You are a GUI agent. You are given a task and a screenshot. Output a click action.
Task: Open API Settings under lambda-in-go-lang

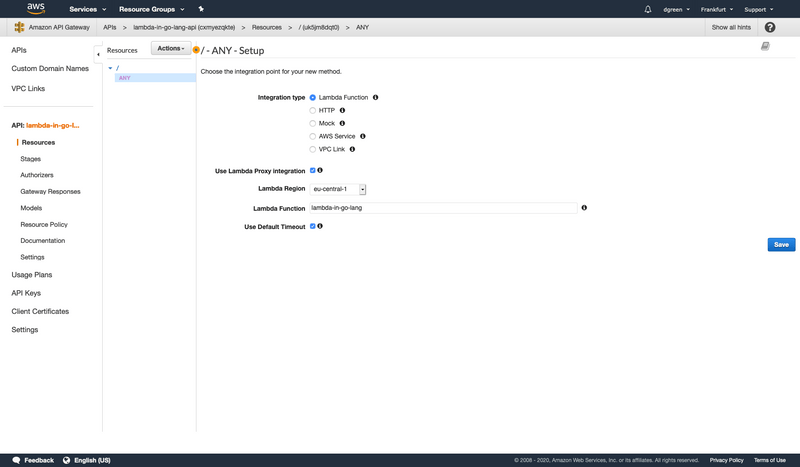pyautogui.click(x=32, y=257)
